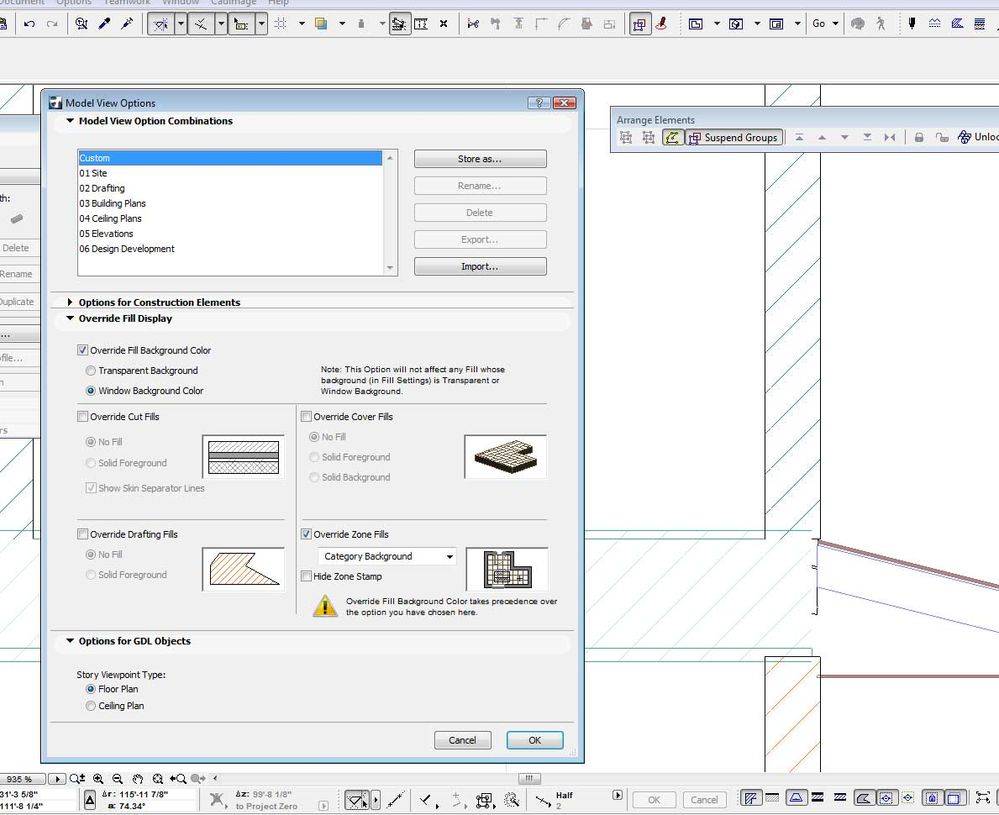Enable the Override Cut Fills checkbox

tap(83, 417)
